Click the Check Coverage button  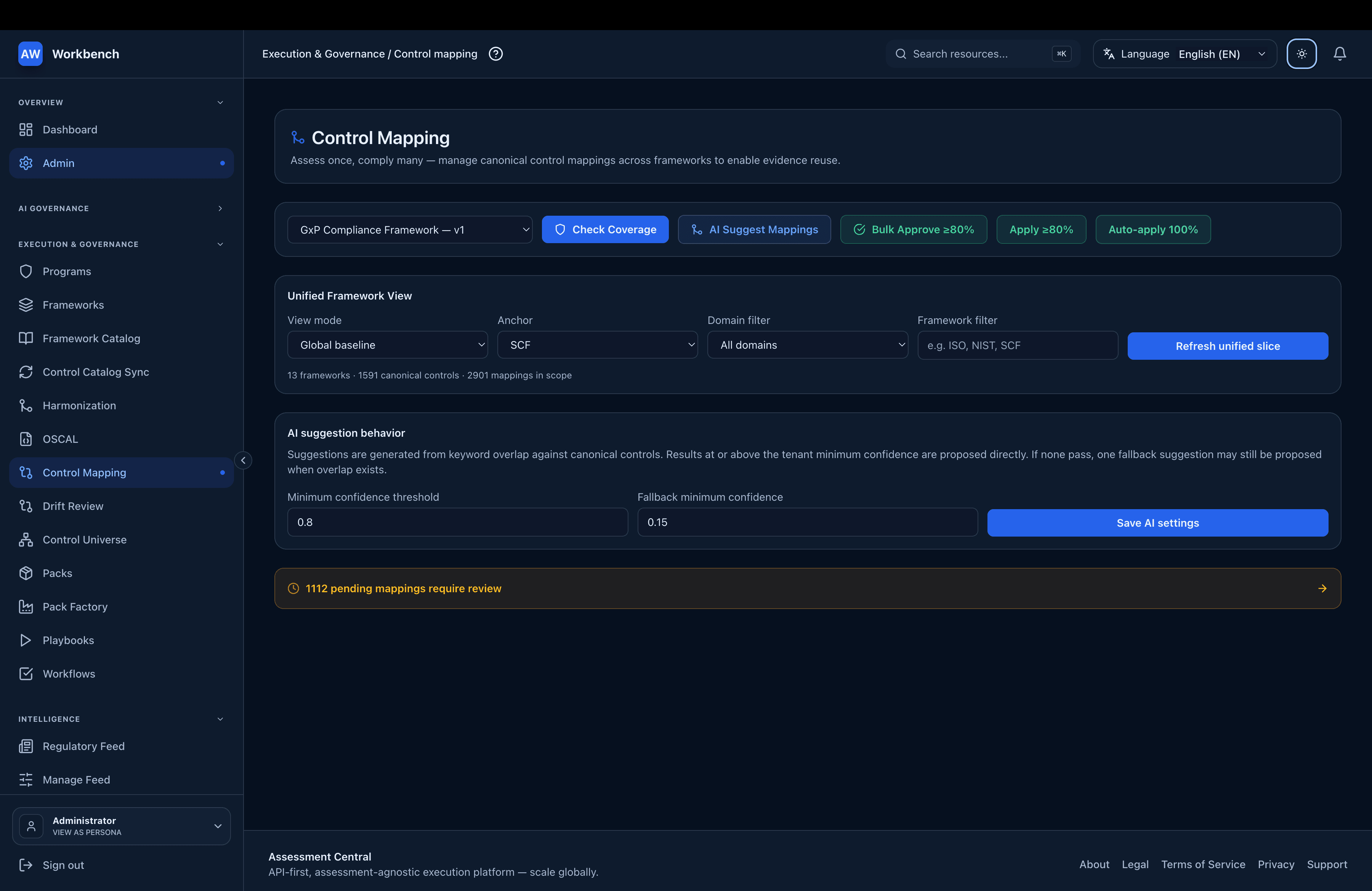pos(605,229)
